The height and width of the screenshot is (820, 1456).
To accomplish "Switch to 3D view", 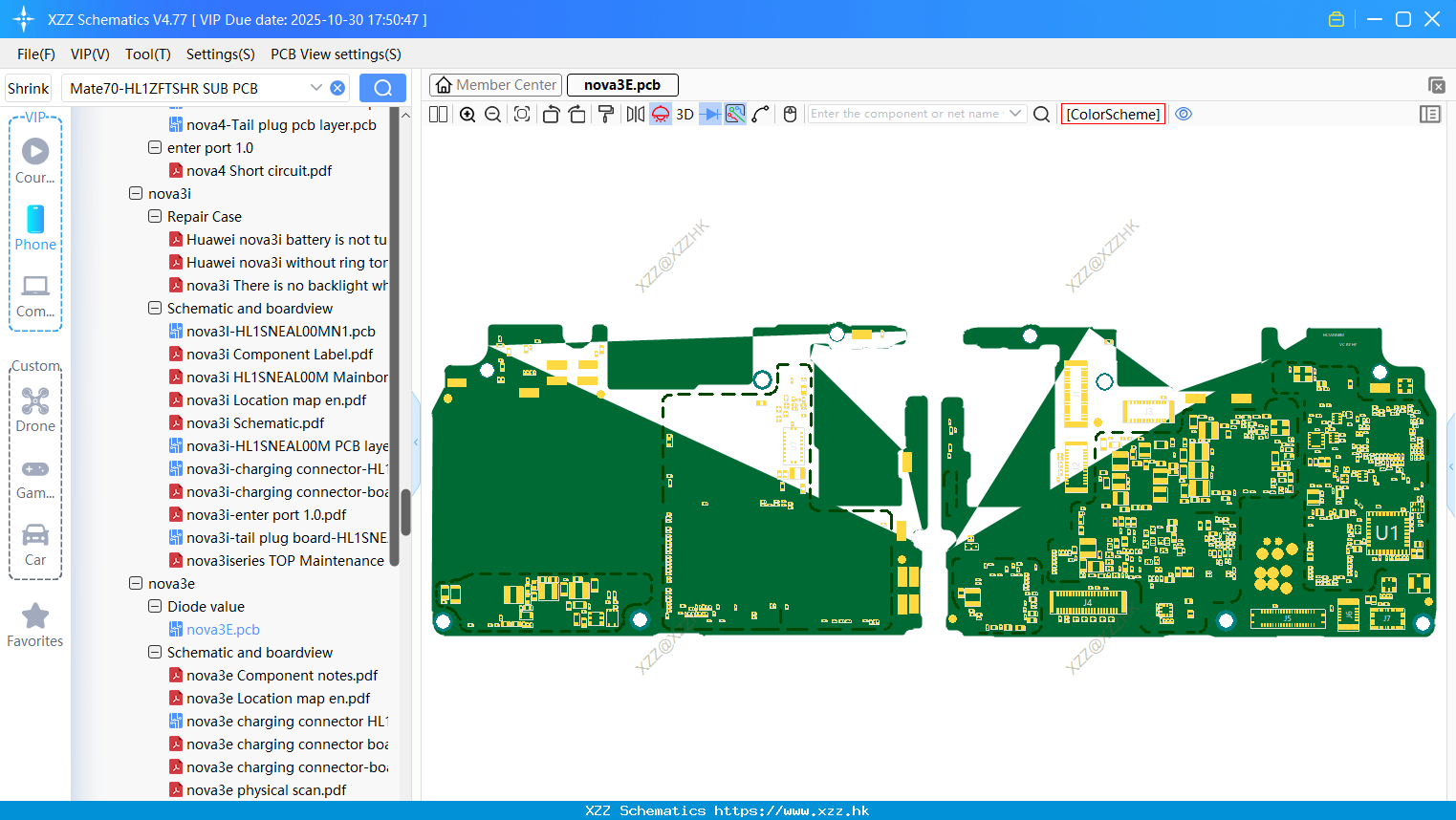I will (685, 114).
